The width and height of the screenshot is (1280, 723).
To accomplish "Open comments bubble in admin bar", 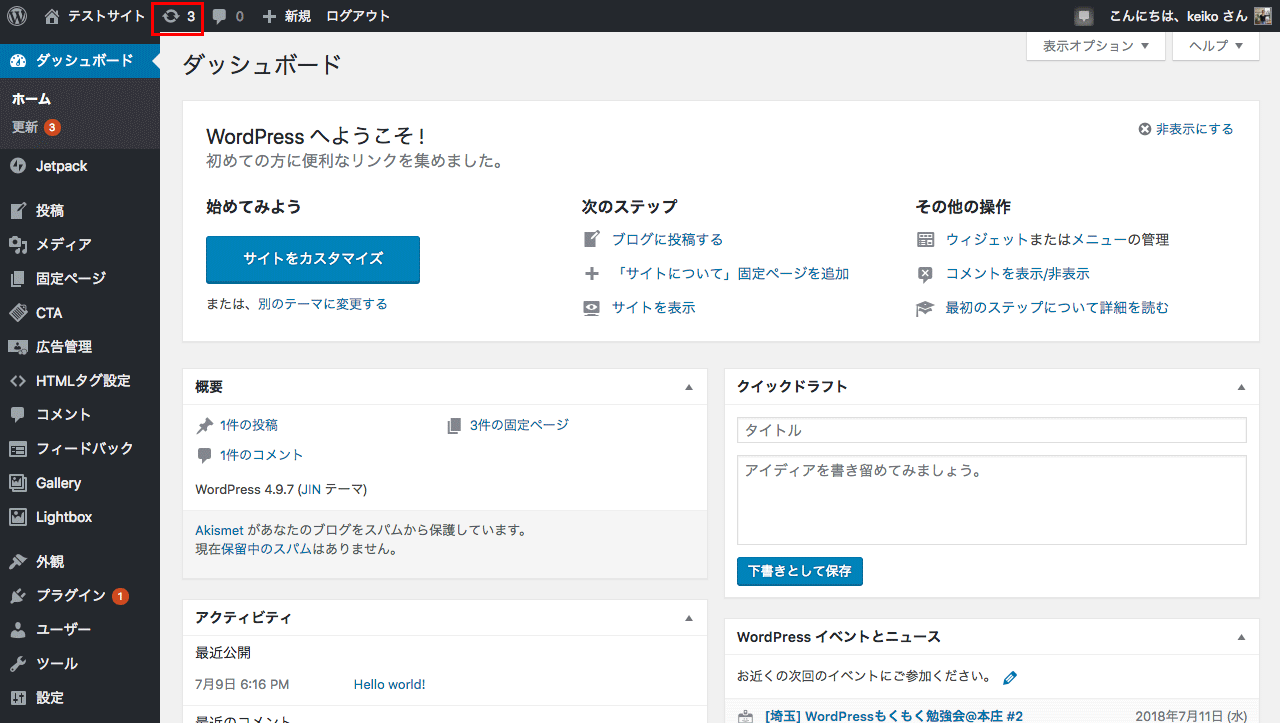I will tap(227, 17).
